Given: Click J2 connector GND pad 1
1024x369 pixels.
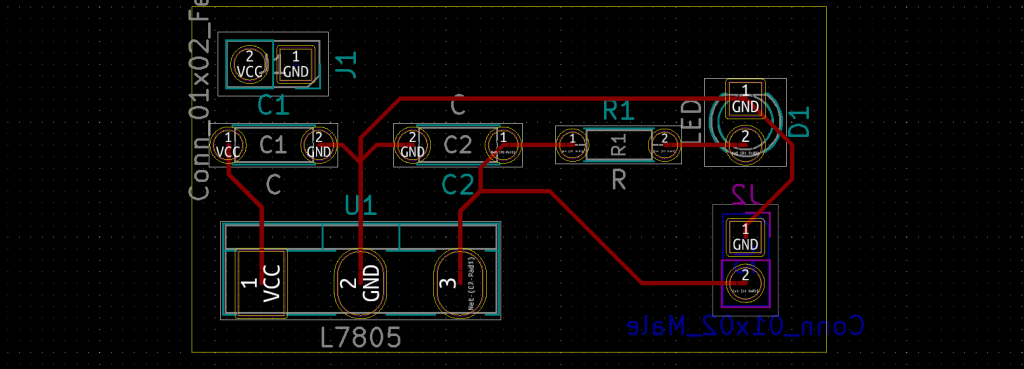Looking at the screenshot, I should point(745,238).
